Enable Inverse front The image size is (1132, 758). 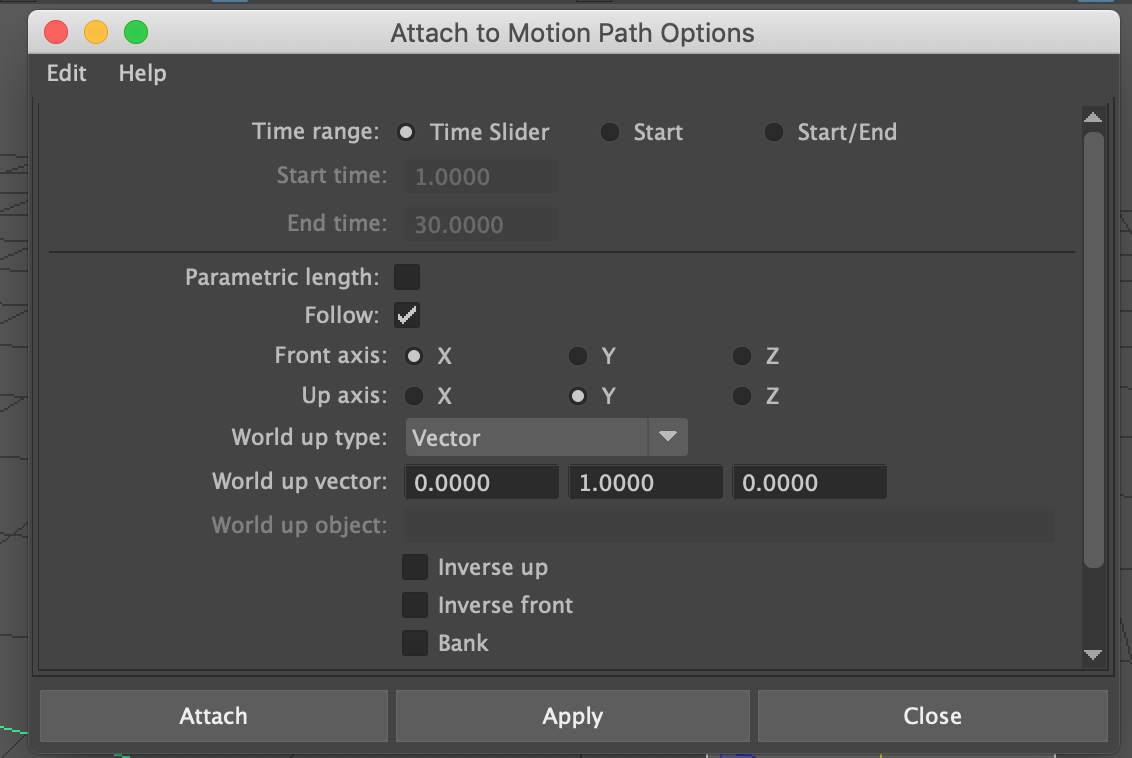click(415, 605)
